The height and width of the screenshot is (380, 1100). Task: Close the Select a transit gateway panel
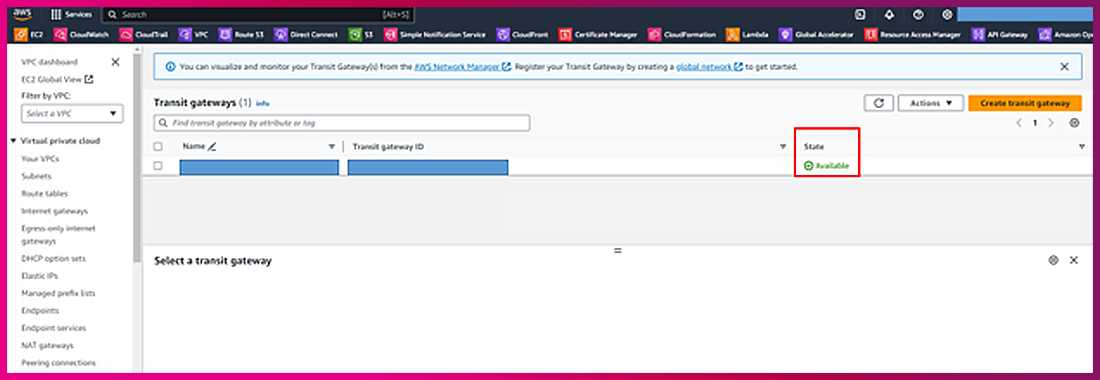click(1073, 260)
